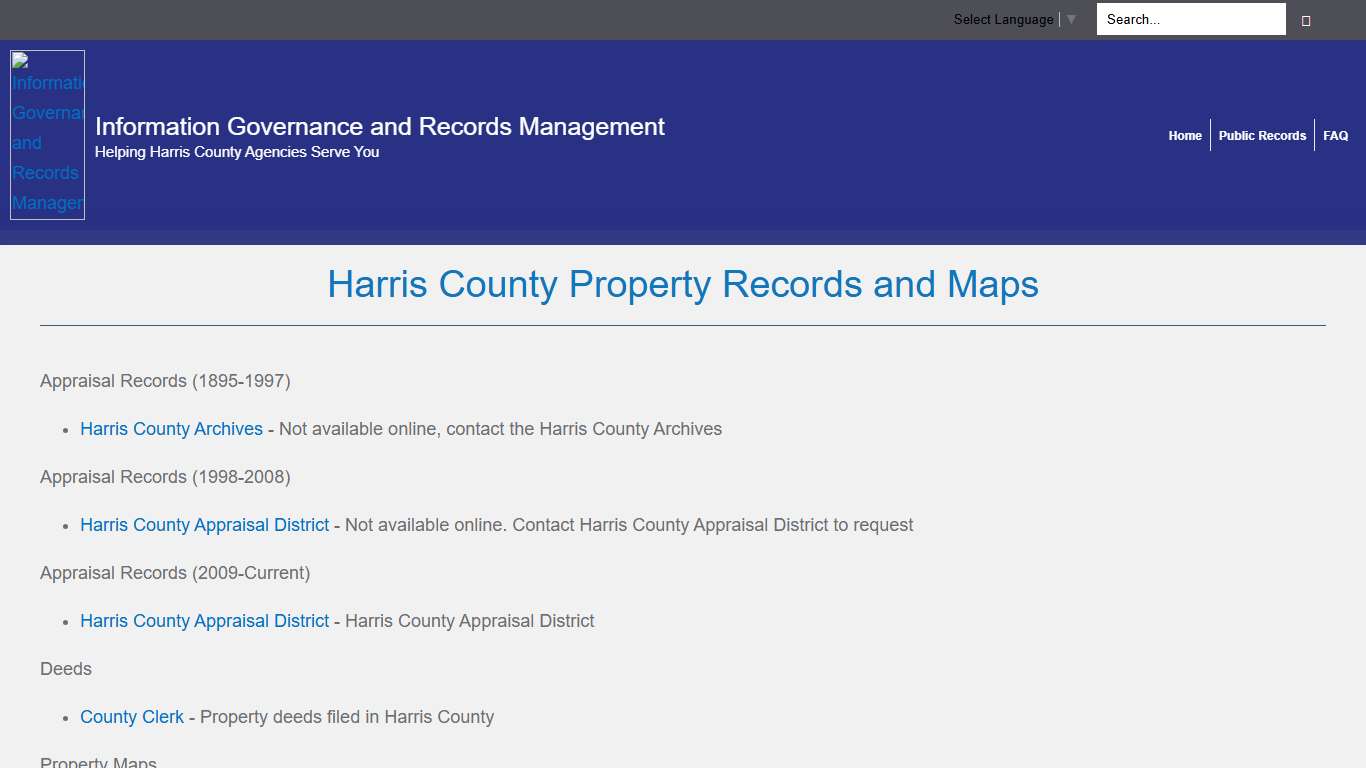Open the Public Records menu item
Screen dimensions: 1366x768
[1263, 135]
